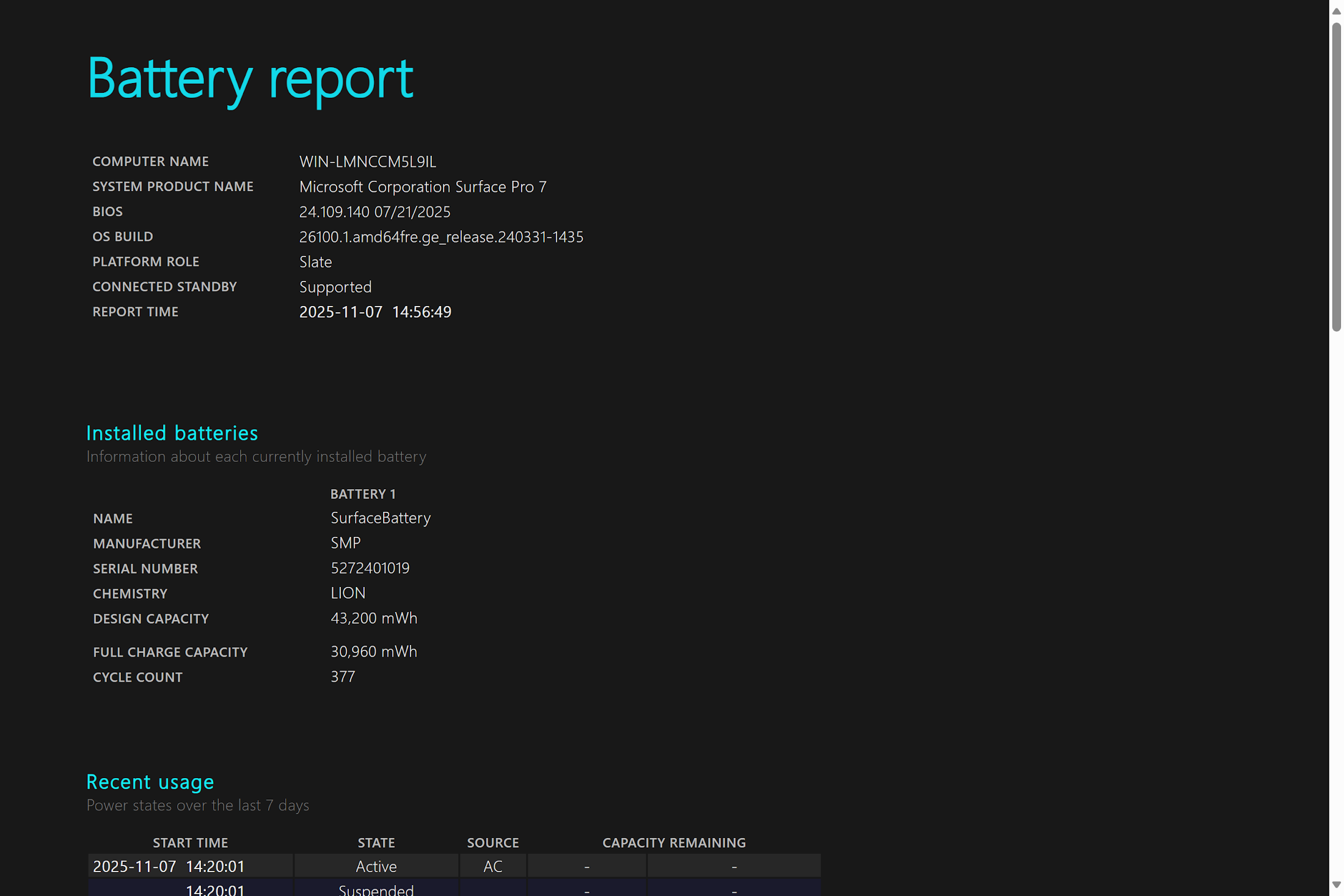The width and height of the screenshot is (1344, 896).
Task: Click the cycle count value 377
Action: coord(342,677)
